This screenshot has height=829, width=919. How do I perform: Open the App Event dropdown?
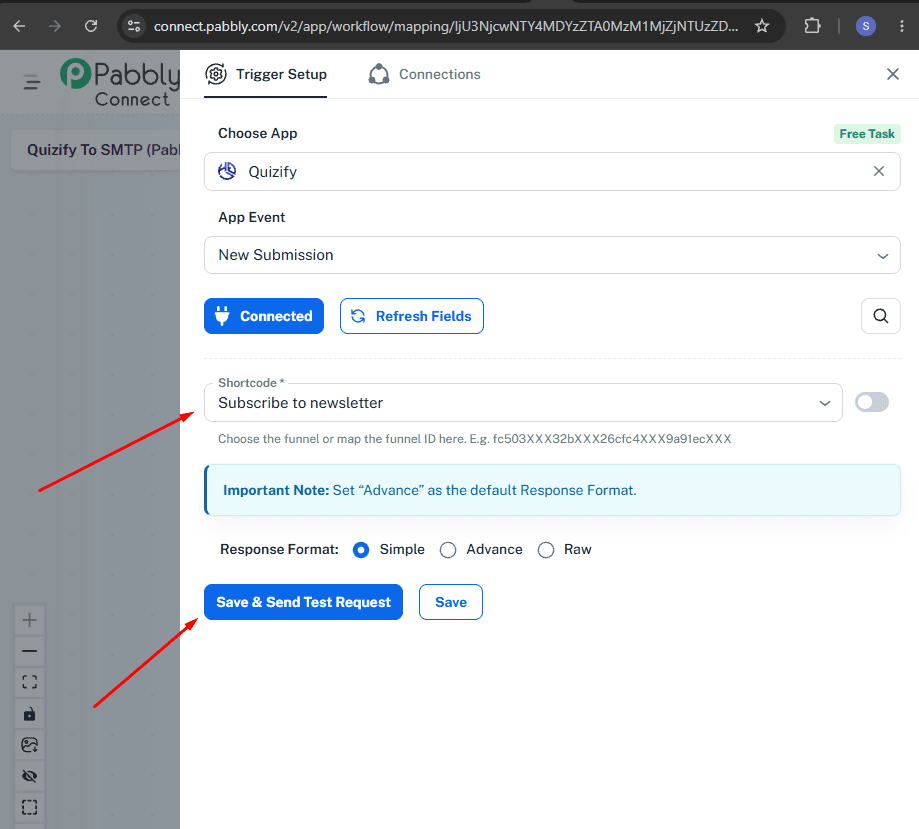(x=552, y=255)
